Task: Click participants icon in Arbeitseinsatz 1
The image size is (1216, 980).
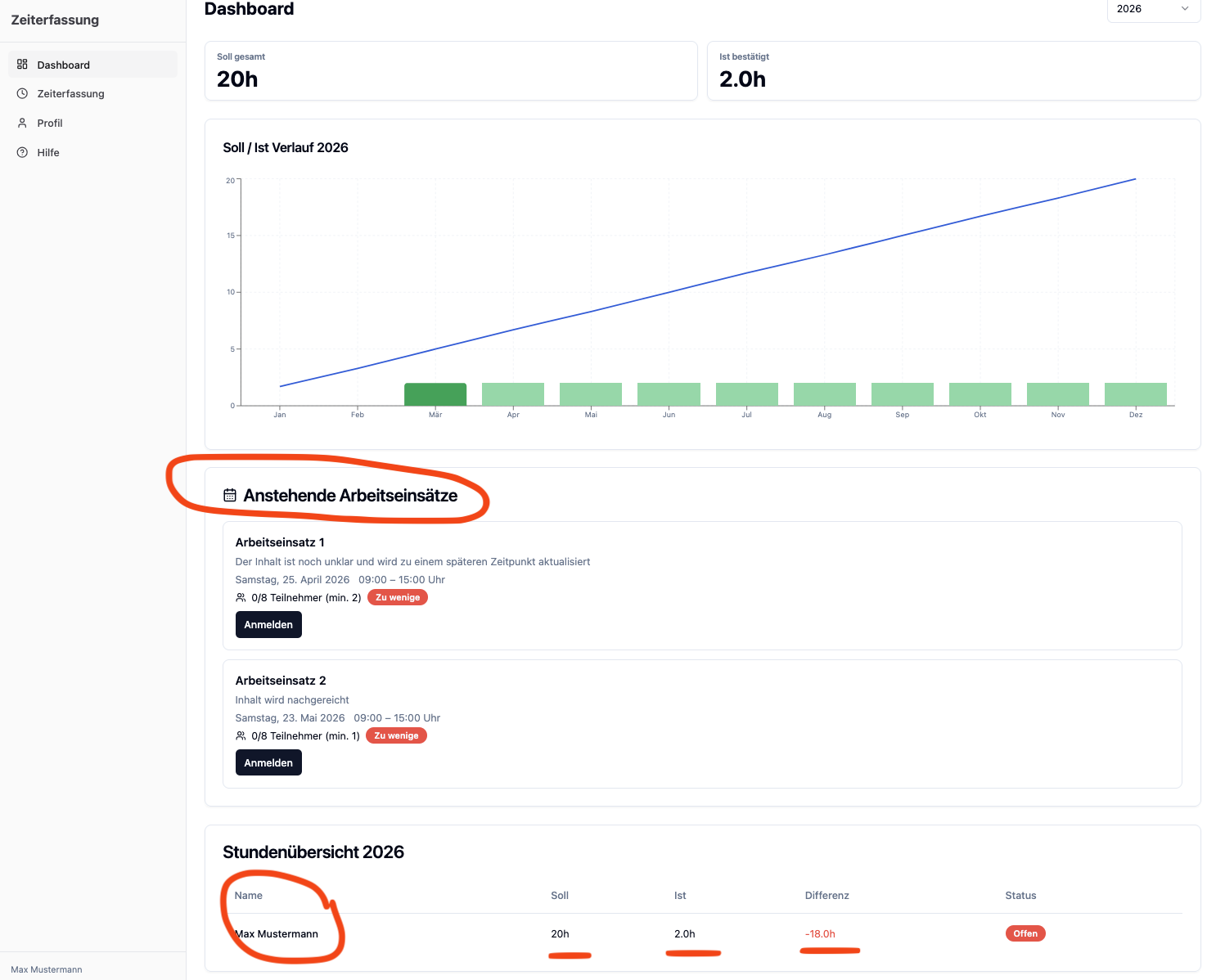Action: (241, 598)
